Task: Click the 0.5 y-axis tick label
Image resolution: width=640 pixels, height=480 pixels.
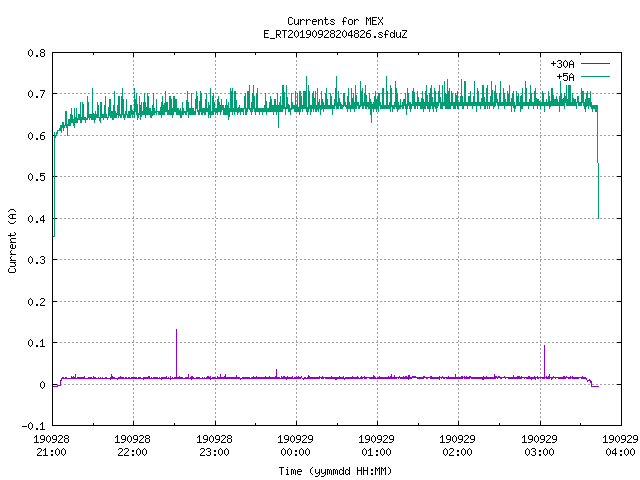Action: [x=36, y=177]
